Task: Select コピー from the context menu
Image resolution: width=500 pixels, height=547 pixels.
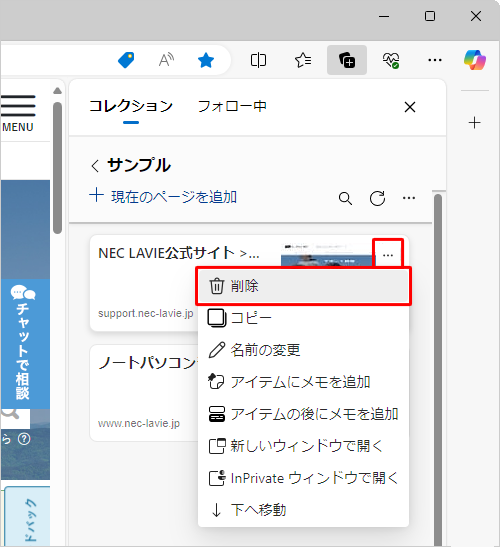Action: (x=304, y=318)
